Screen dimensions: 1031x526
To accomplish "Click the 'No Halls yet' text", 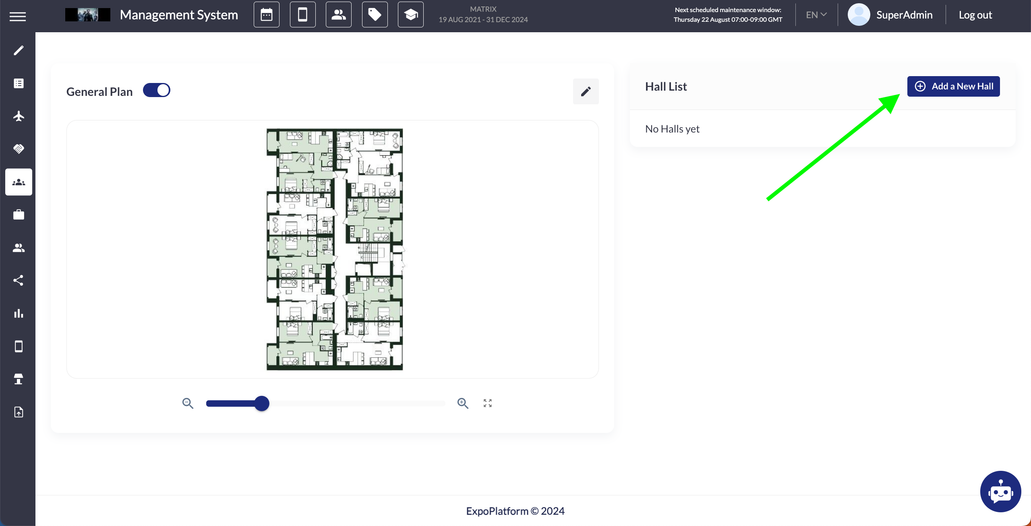I will point(672,129).
